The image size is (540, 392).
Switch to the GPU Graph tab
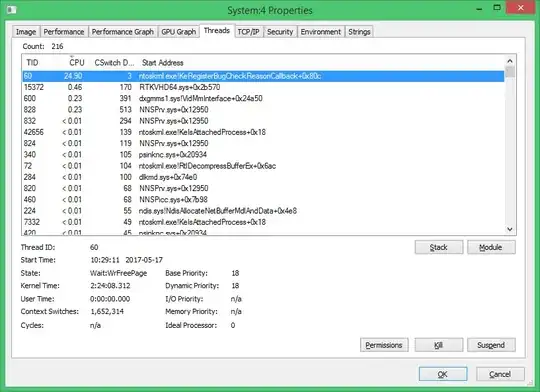point(178,32)
